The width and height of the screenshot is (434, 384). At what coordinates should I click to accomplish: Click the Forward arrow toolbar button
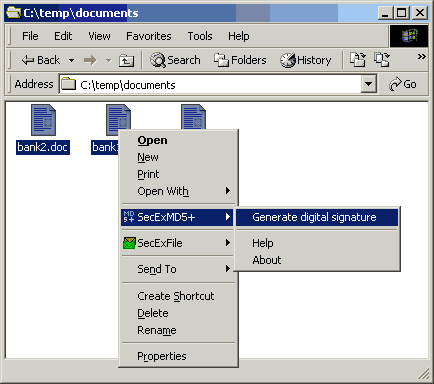click(90, 61)
